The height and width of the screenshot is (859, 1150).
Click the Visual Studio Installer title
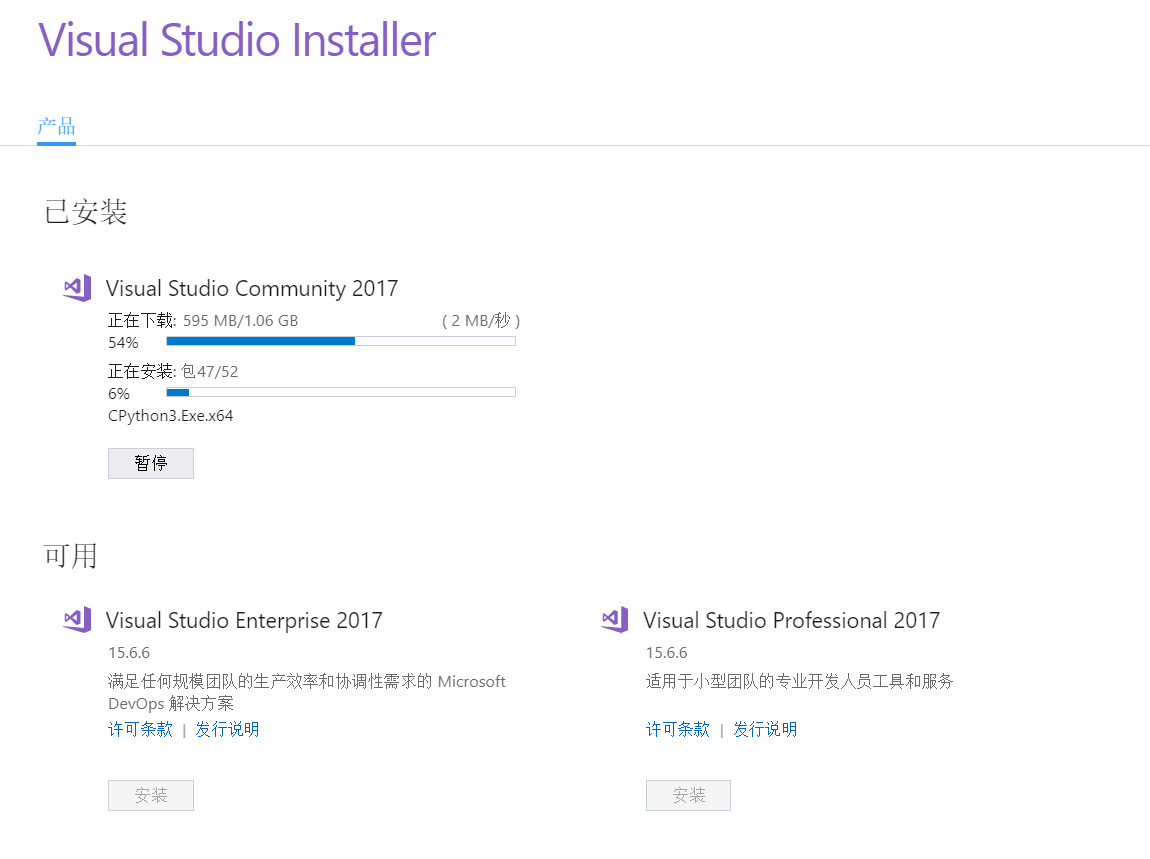click(237, 40)
